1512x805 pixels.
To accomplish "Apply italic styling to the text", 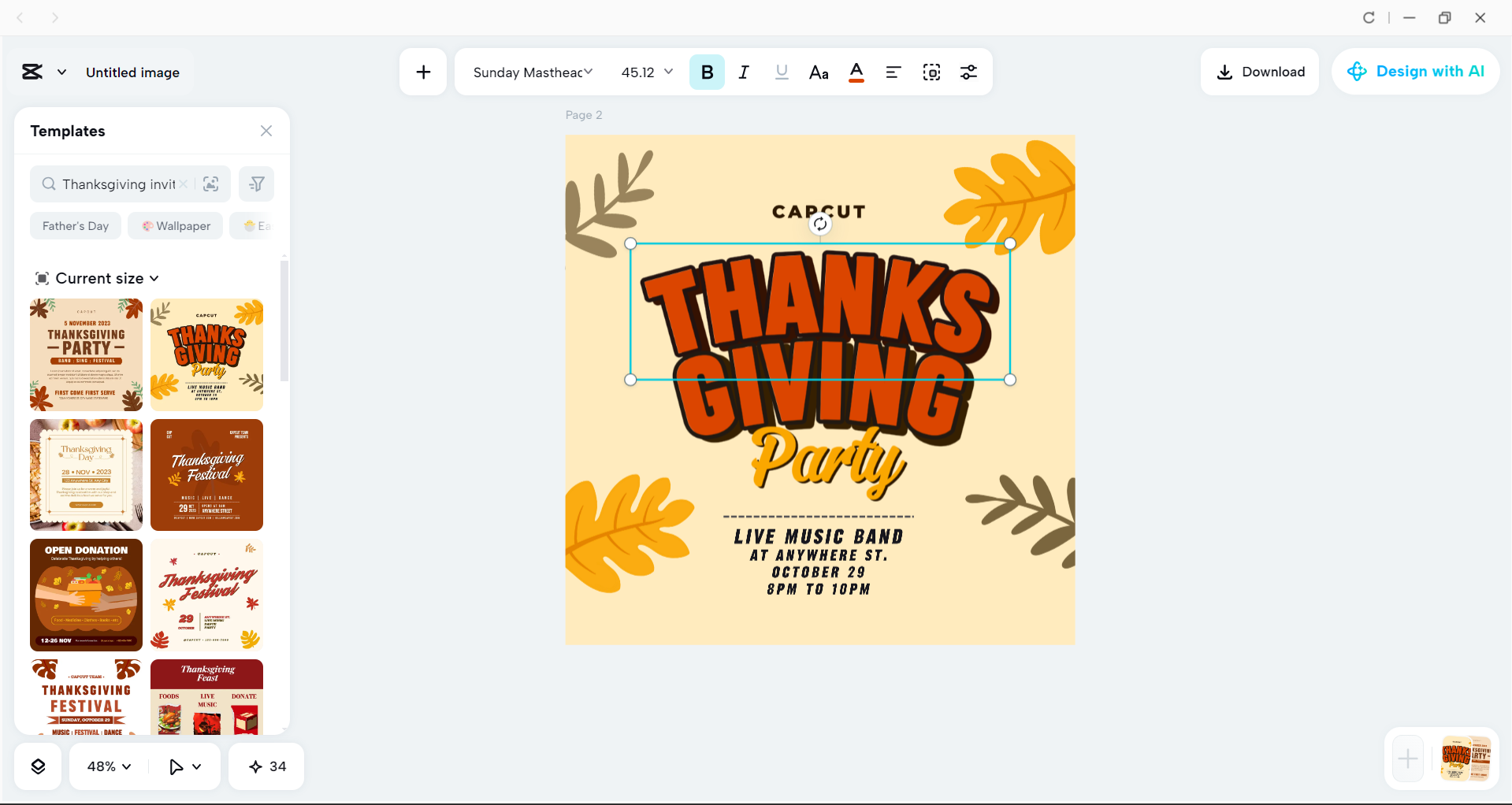I will click(743, 72).
